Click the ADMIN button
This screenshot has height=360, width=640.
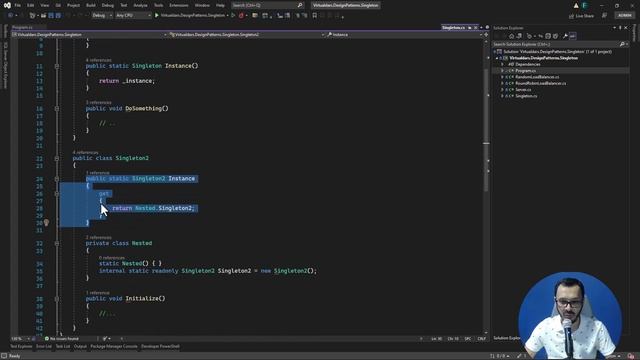(x=624, y=16)
